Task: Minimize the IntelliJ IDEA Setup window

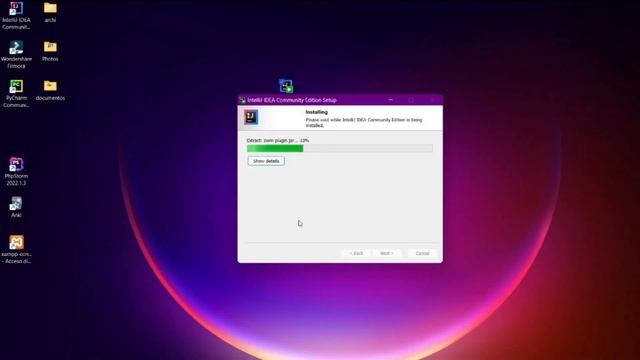Action: point(391,100)
